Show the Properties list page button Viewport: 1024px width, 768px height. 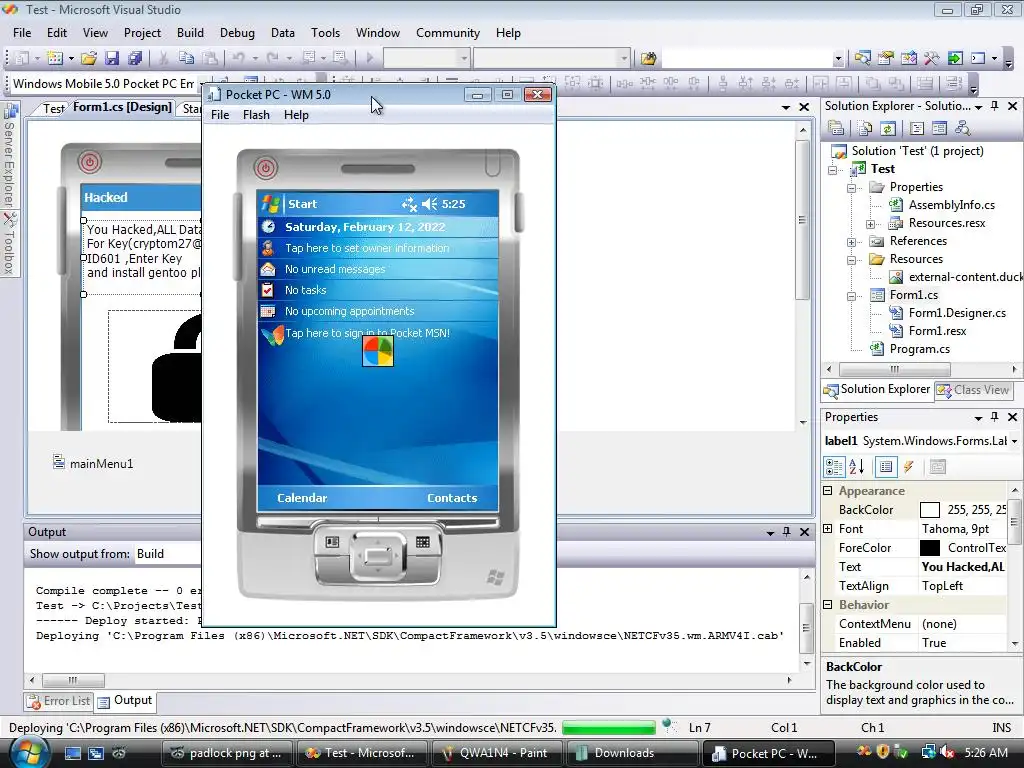886,467
